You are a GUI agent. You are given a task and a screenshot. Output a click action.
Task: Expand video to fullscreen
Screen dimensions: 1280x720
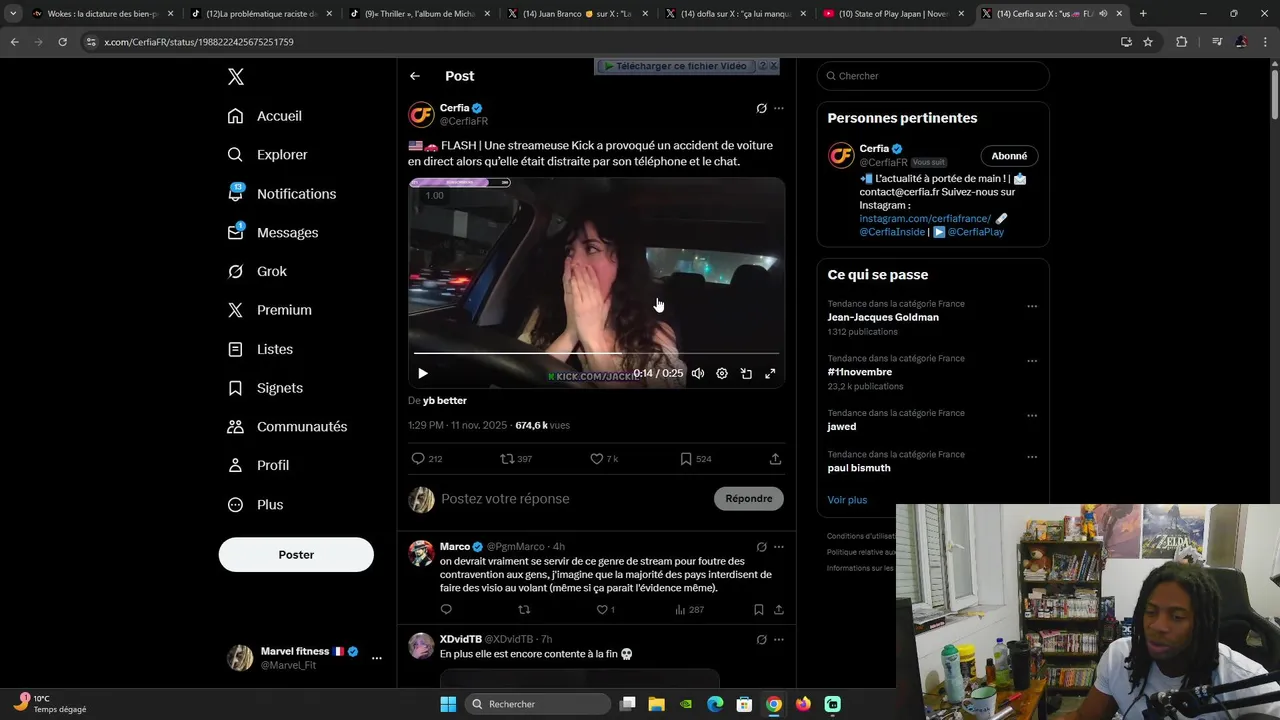click(x=770, y=373)
